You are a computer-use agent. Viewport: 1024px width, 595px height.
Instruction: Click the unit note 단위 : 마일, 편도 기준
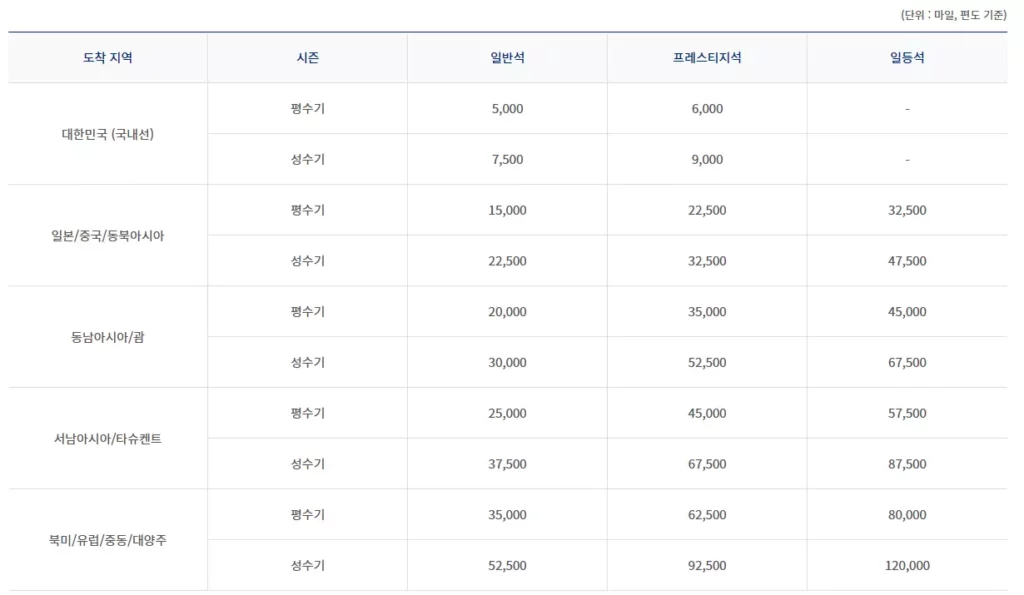953,14
